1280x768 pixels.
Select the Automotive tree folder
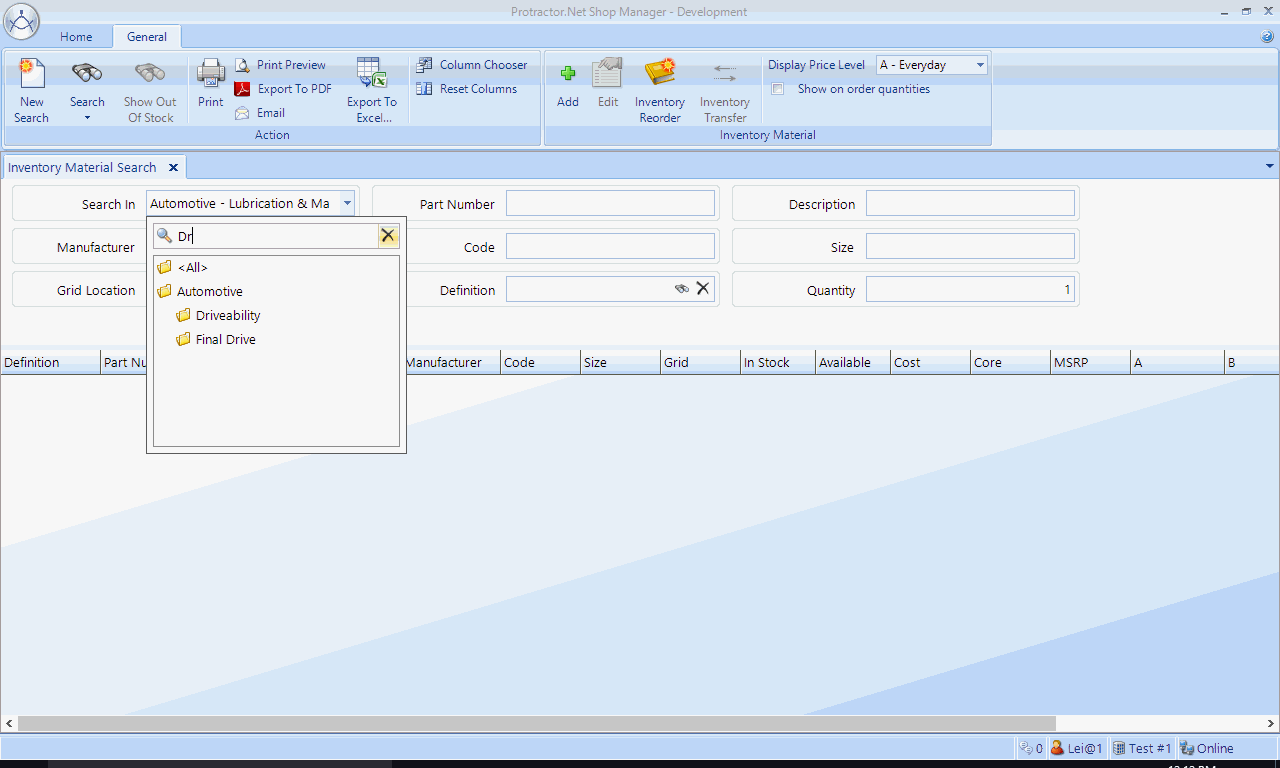click(x=200, y=291)
